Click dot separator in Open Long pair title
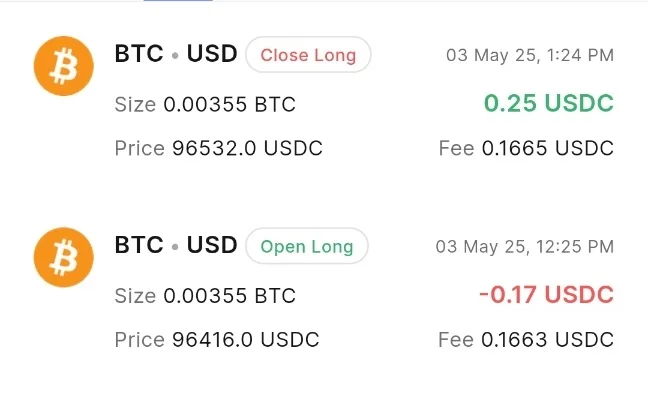The width and height of the screenshot is (648, 406). [175, 246]
